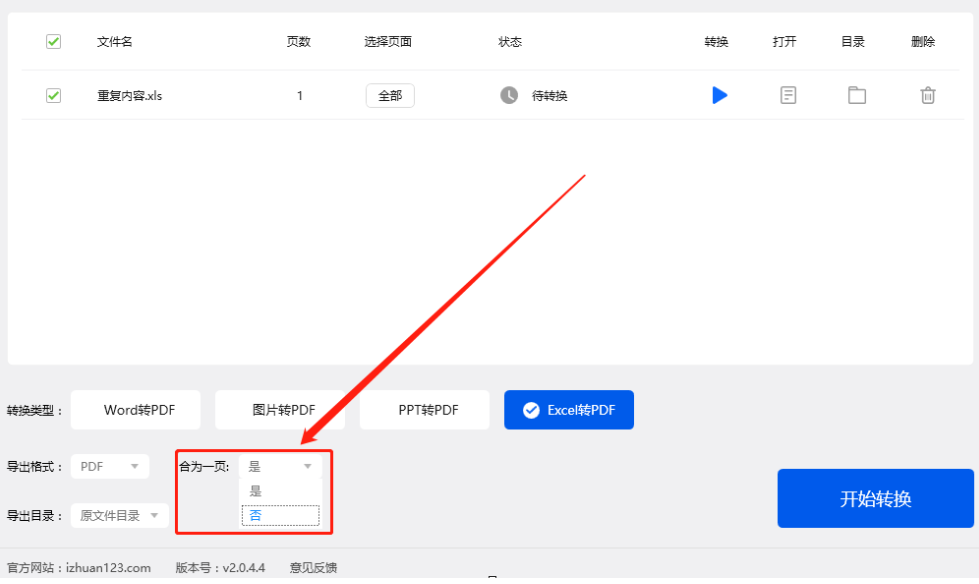Choose Word转PDF conversion type
The image size is (979, 584).
(x=135, y=410)
